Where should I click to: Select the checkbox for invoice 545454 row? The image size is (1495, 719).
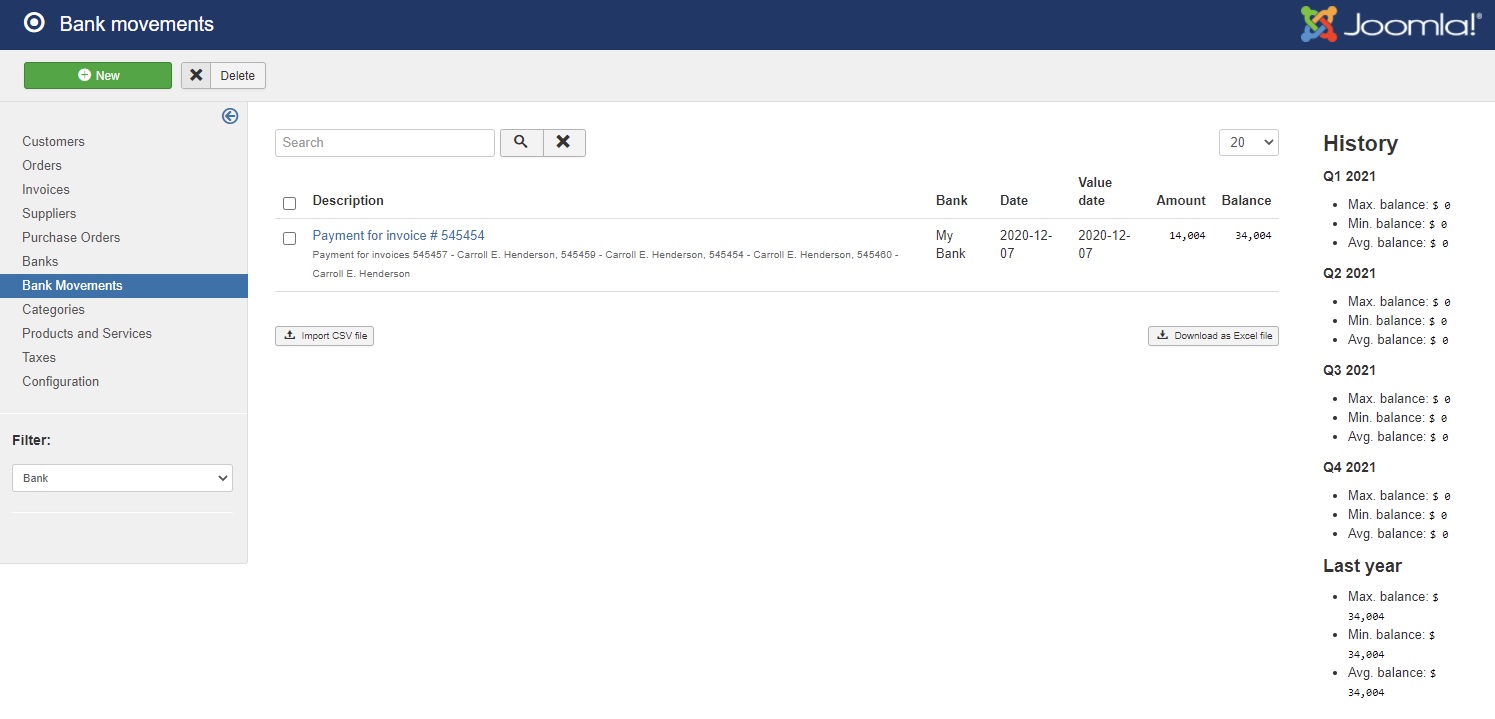289,238
